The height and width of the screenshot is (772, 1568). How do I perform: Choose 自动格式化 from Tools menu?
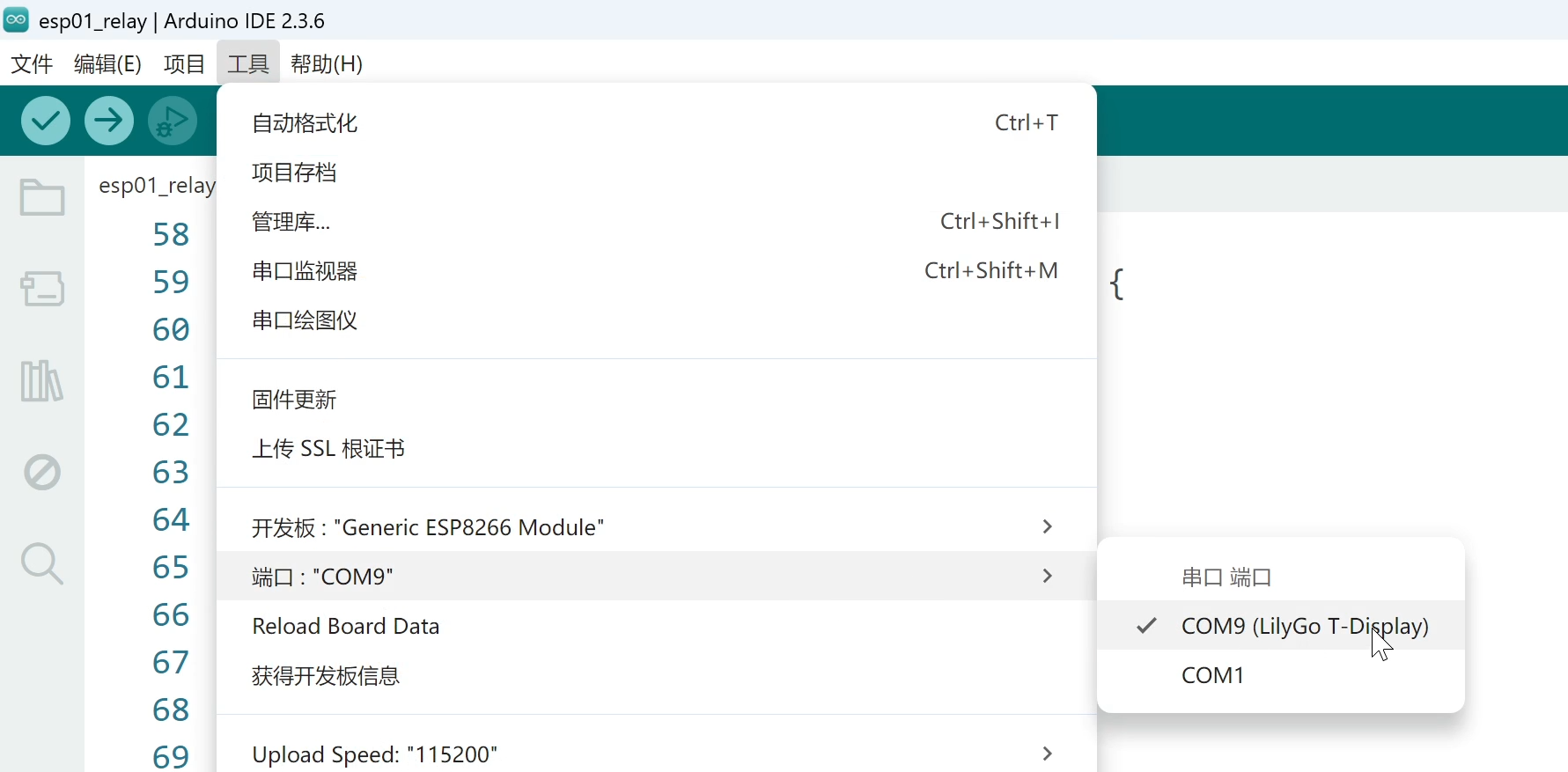click(656, 123)
